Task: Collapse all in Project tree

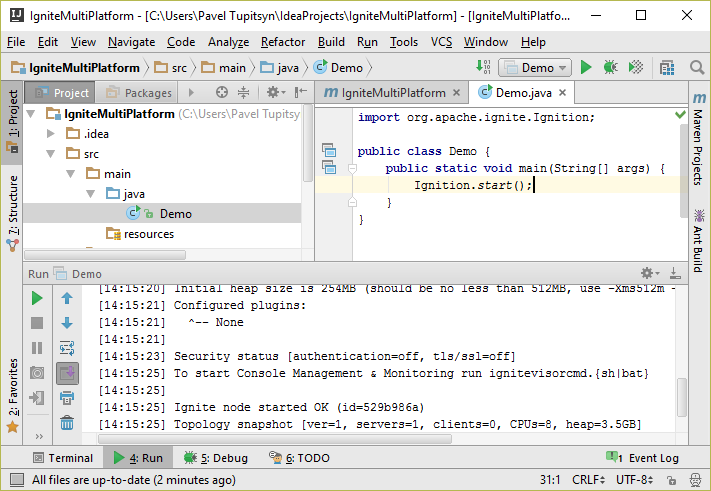Action: (243, 92)
